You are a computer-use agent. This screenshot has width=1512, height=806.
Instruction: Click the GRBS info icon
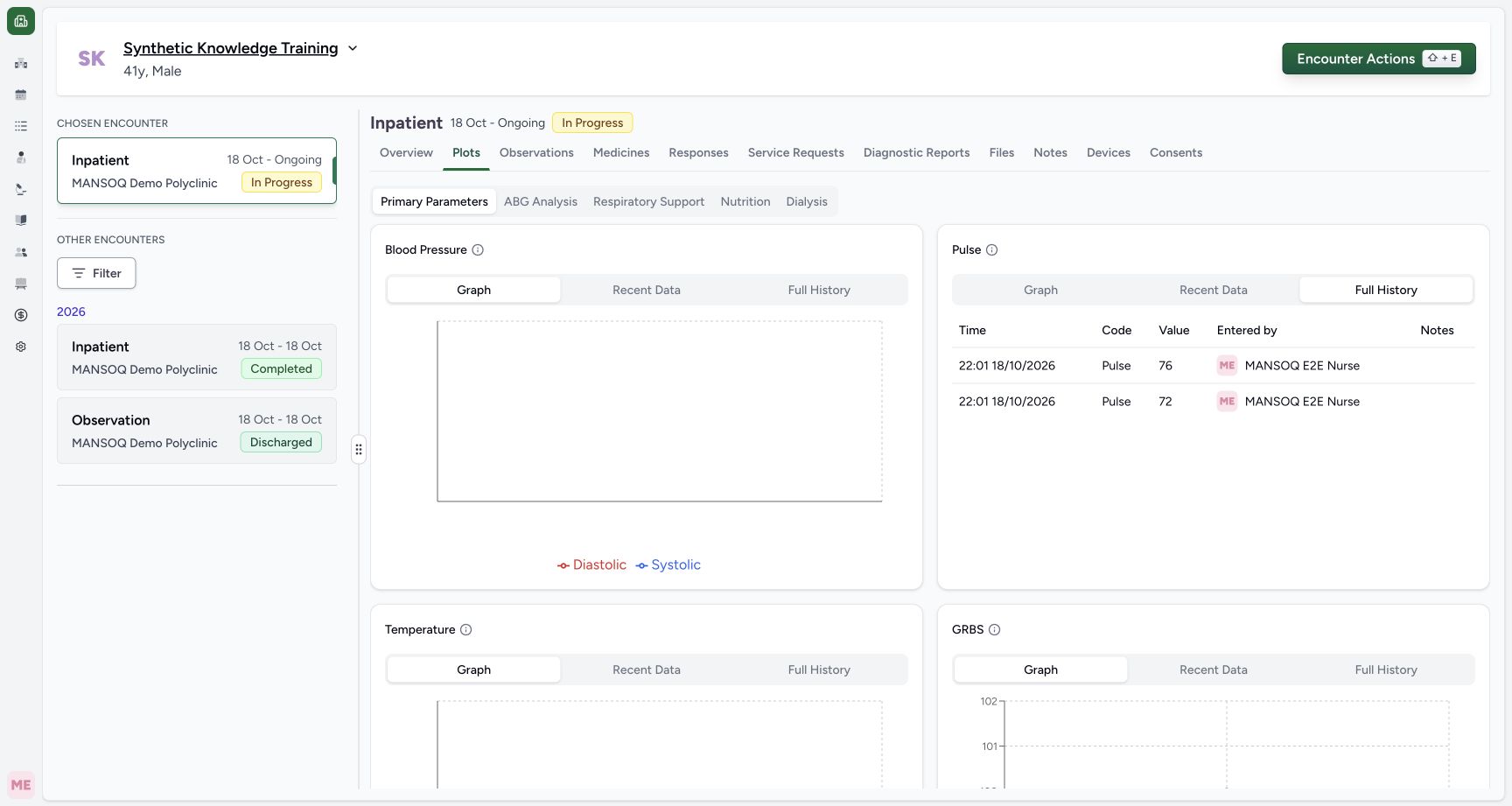click(994, 630)
